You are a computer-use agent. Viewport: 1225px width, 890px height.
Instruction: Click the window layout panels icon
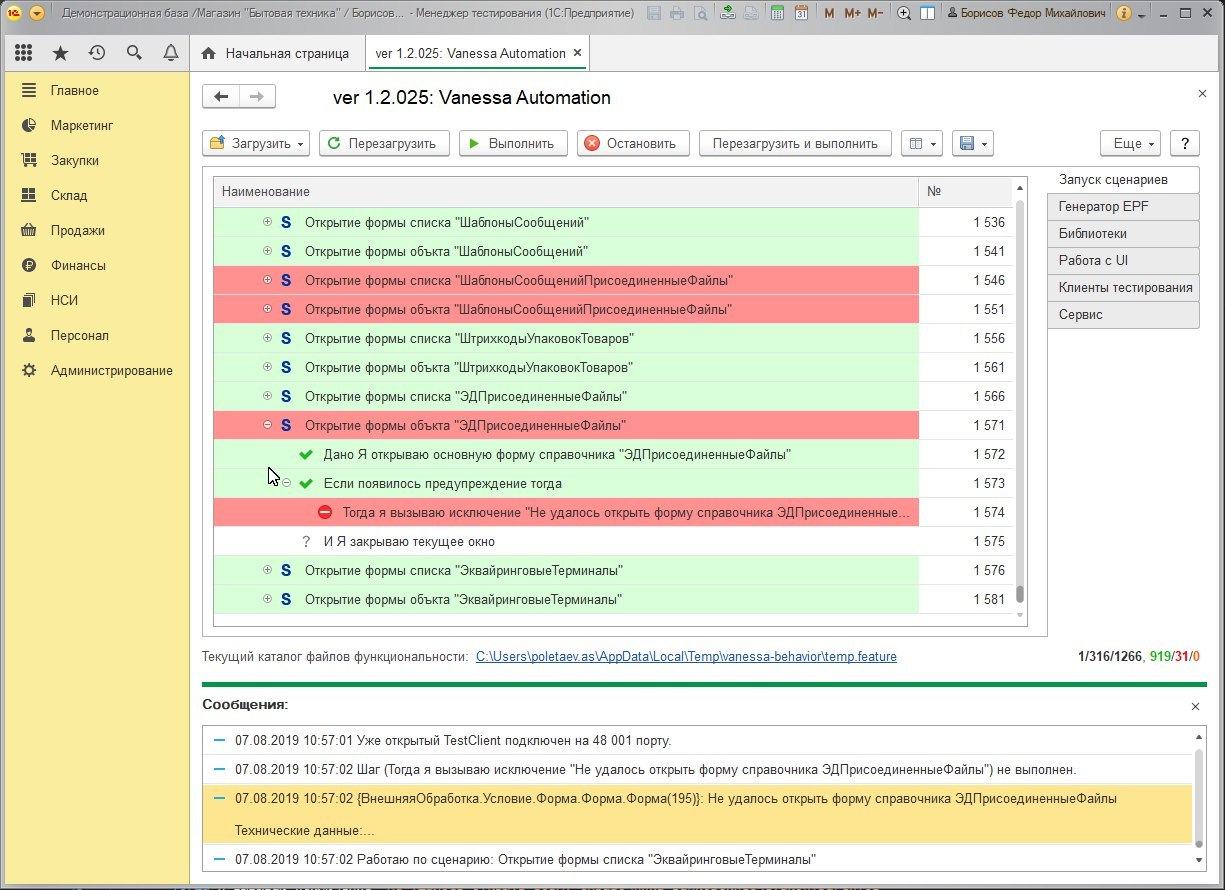(x=928, y=14)
